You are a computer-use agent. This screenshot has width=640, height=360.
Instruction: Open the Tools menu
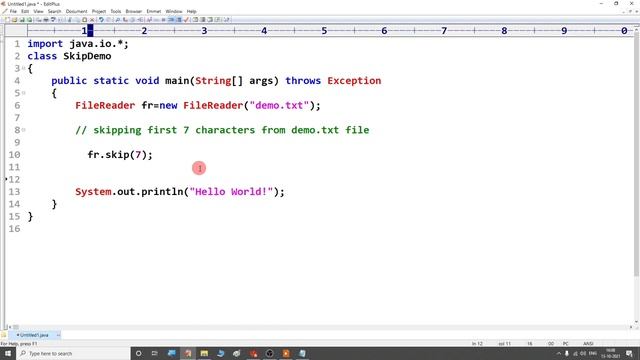pos(116,11)
